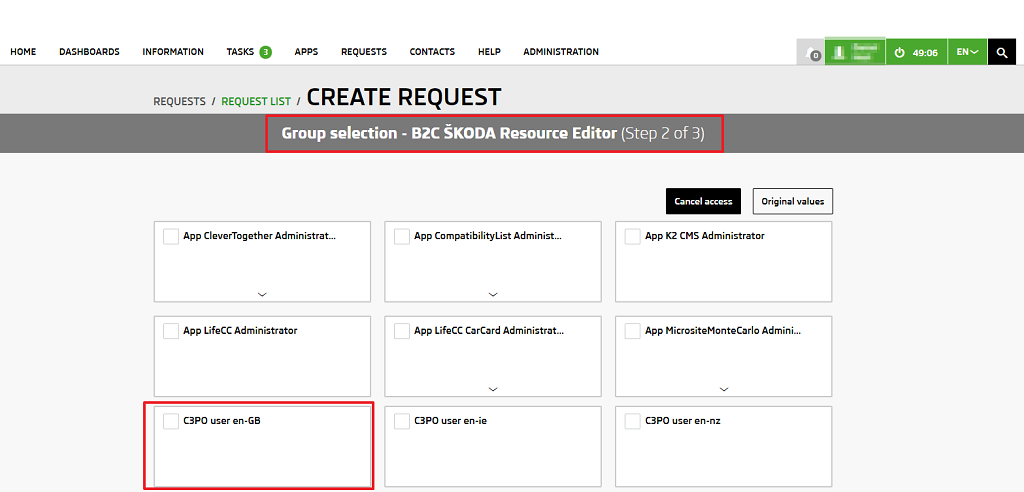Click the App LifeCC Administrator label
Image resolution: width=1024 pixels, height=492 pixels.
click(240, 331)
